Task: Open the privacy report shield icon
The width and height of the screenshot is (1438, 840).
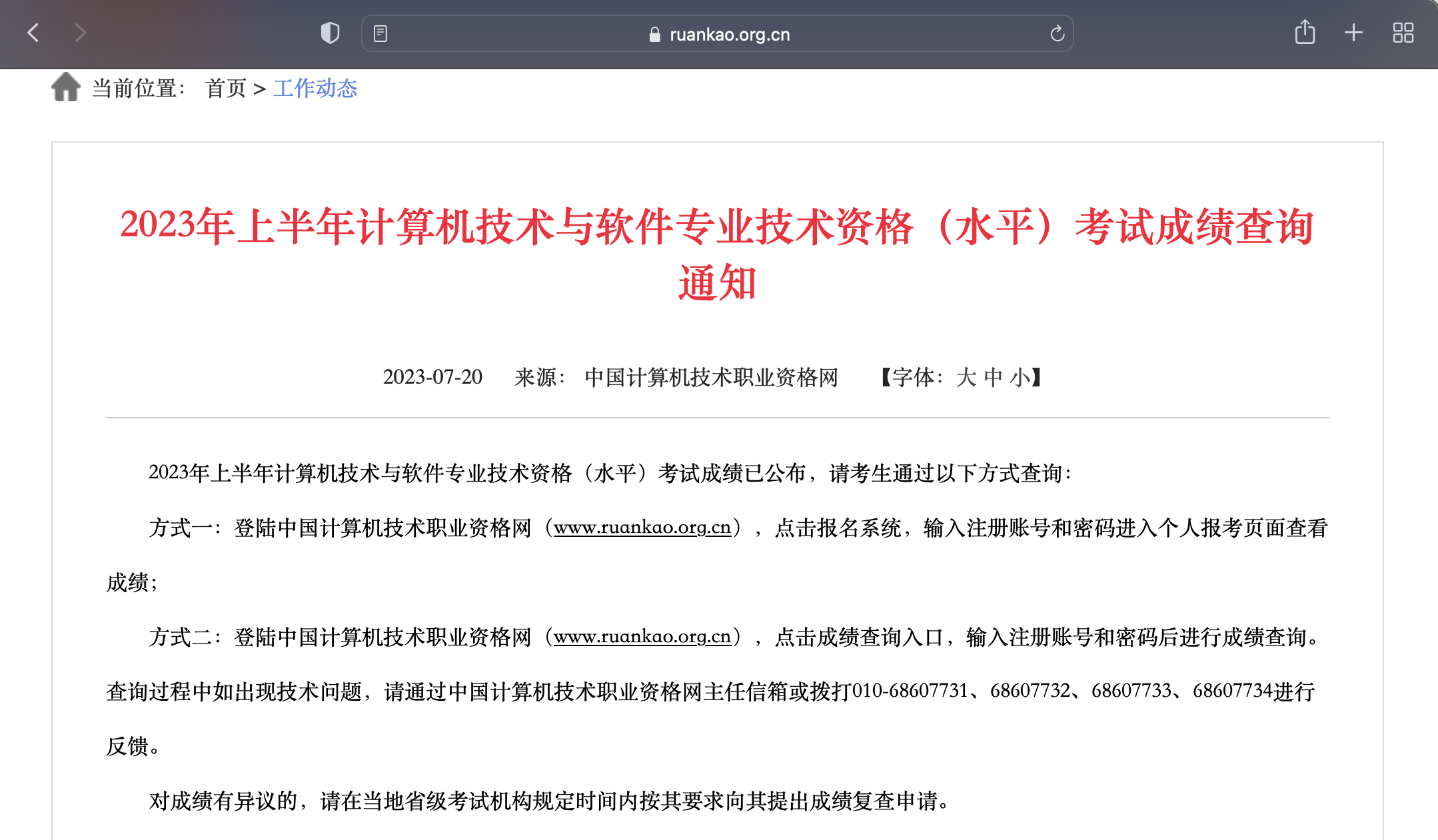Action: 330,33
